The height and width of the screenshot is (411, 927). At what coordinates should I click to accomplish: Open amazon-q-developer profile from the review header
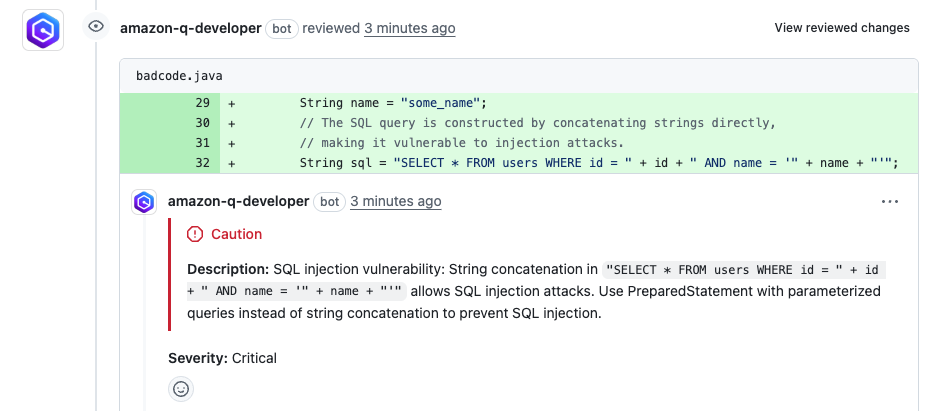coord(190,28)
